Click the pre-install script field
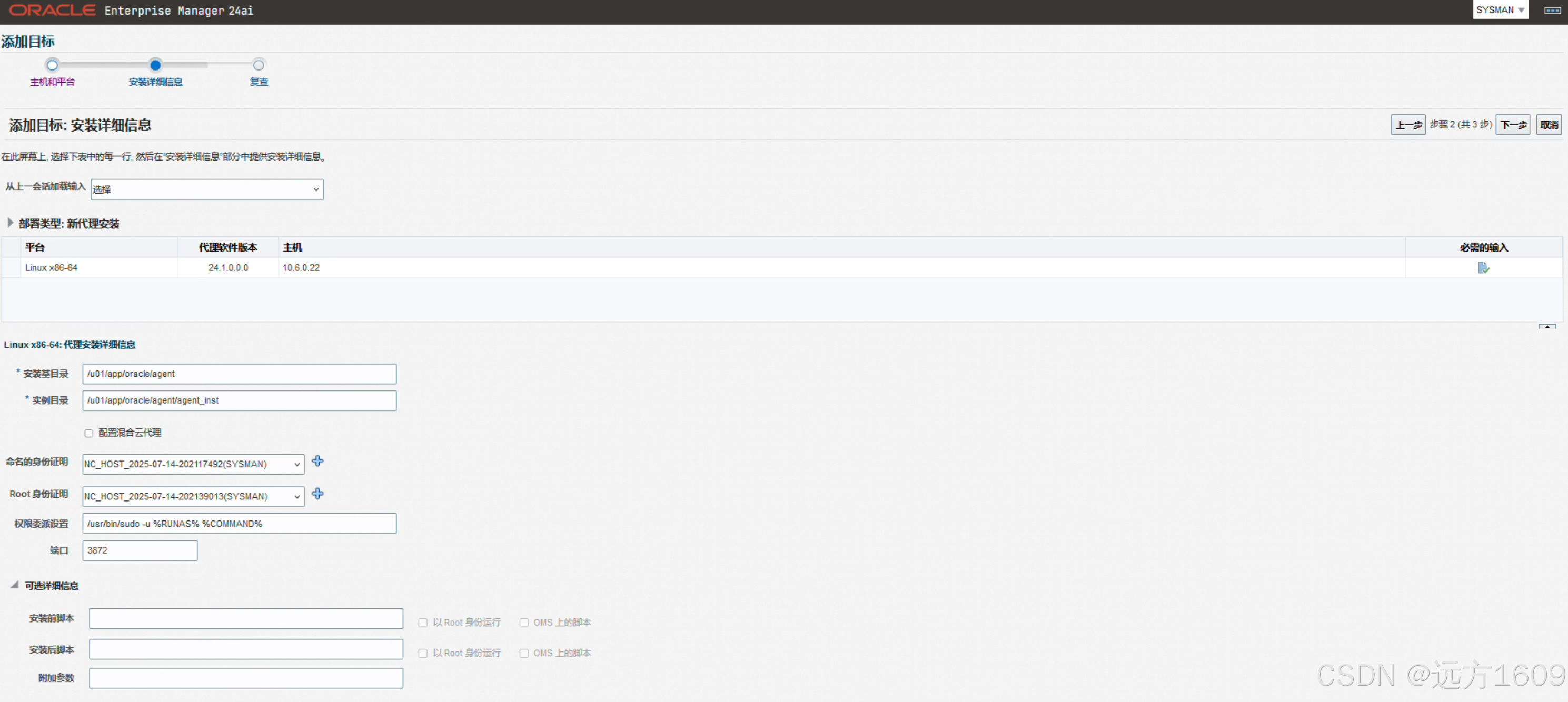Image resolution: width=1568 pixels, height=702 pixels. click(x=246, y=619)
